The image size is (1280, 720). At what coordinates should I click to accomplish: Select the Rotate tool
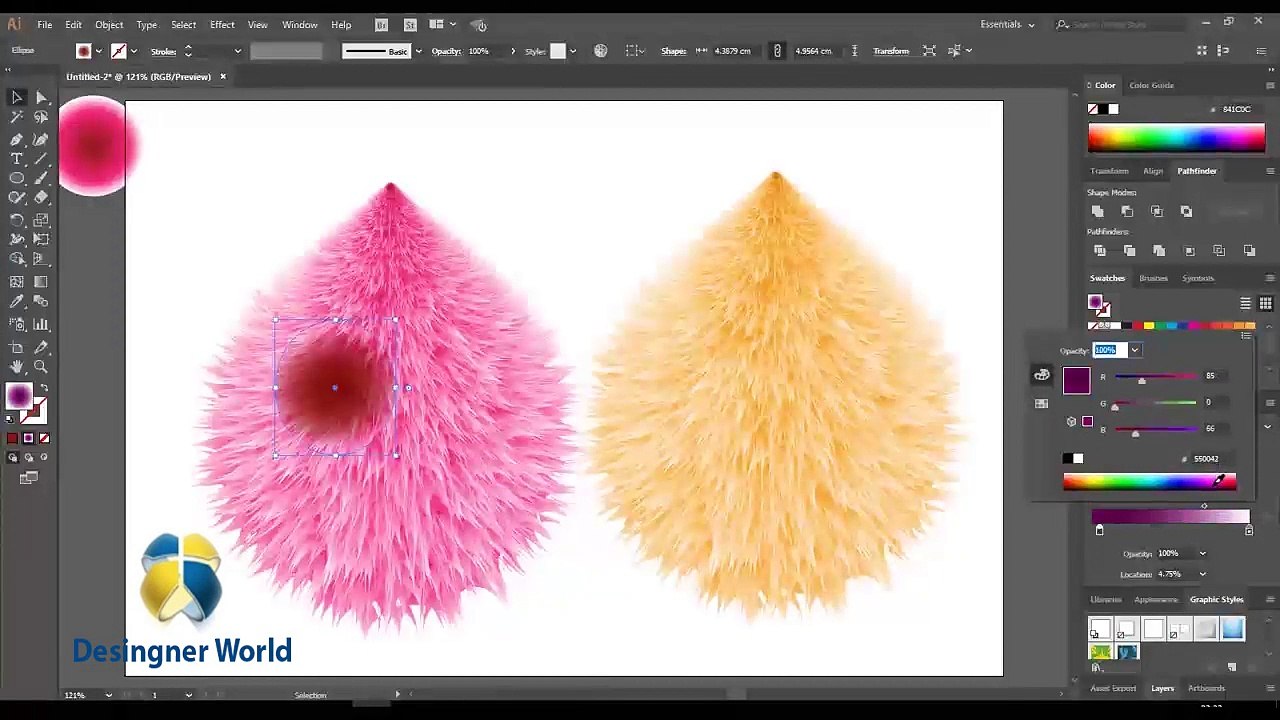click(17, 220)
